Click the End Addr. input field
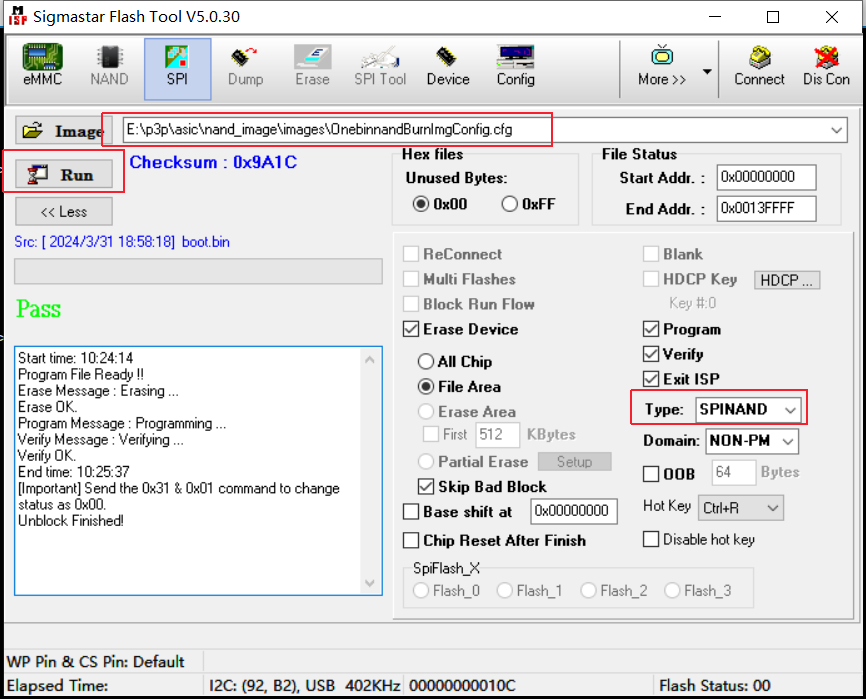Viewport: 866px width, 699px height. 766,209
